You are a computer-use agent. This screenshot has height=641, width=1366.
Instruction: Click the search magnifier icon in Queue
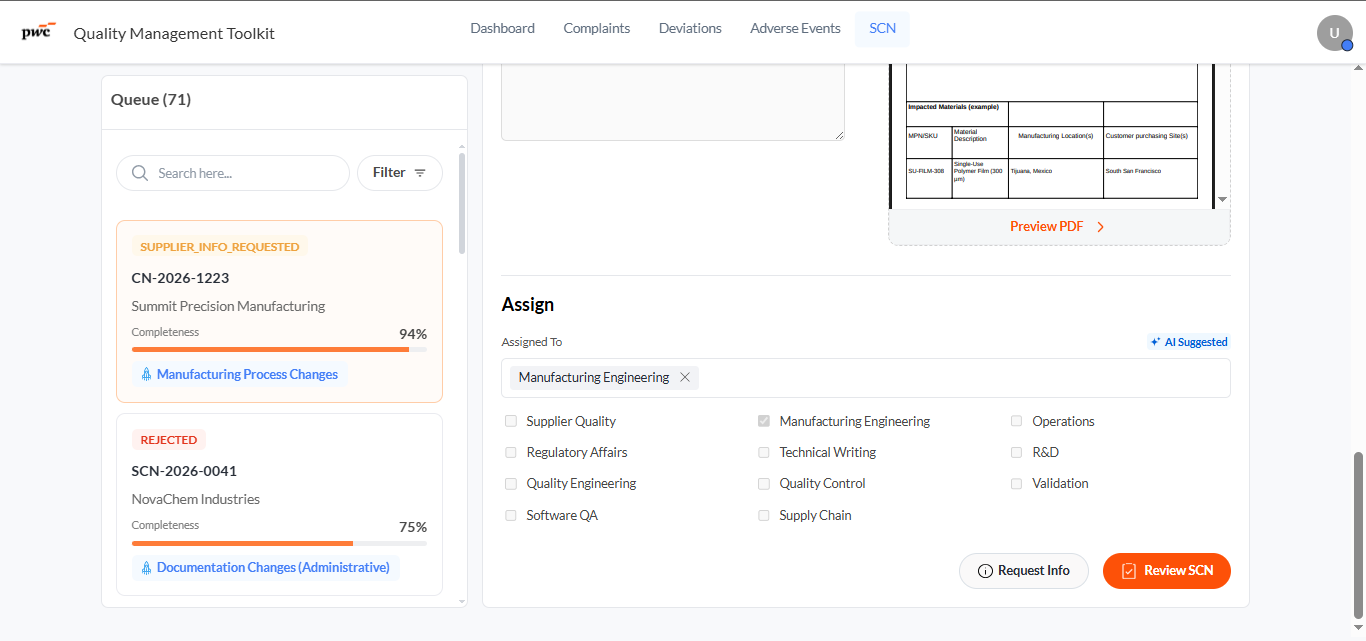[140, 173]
